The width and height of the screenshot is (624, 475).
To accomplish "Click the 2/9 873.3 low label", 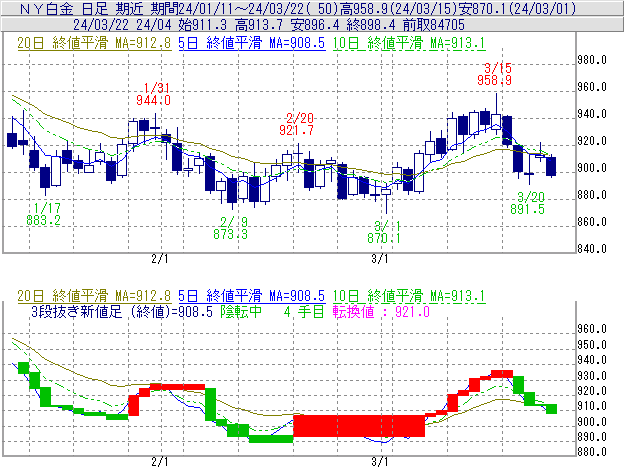I will (230, 228).
